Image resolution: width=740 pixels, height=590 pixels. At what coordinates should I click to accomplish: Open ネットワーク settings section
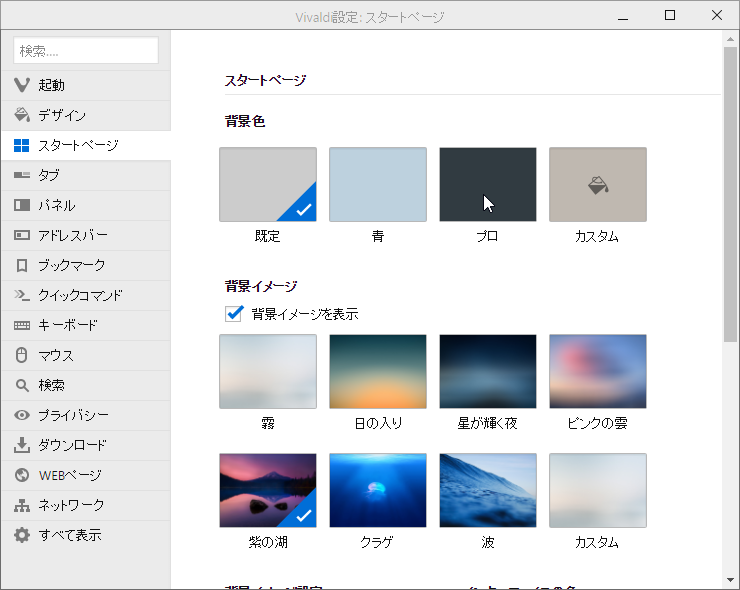pos(86,505)
